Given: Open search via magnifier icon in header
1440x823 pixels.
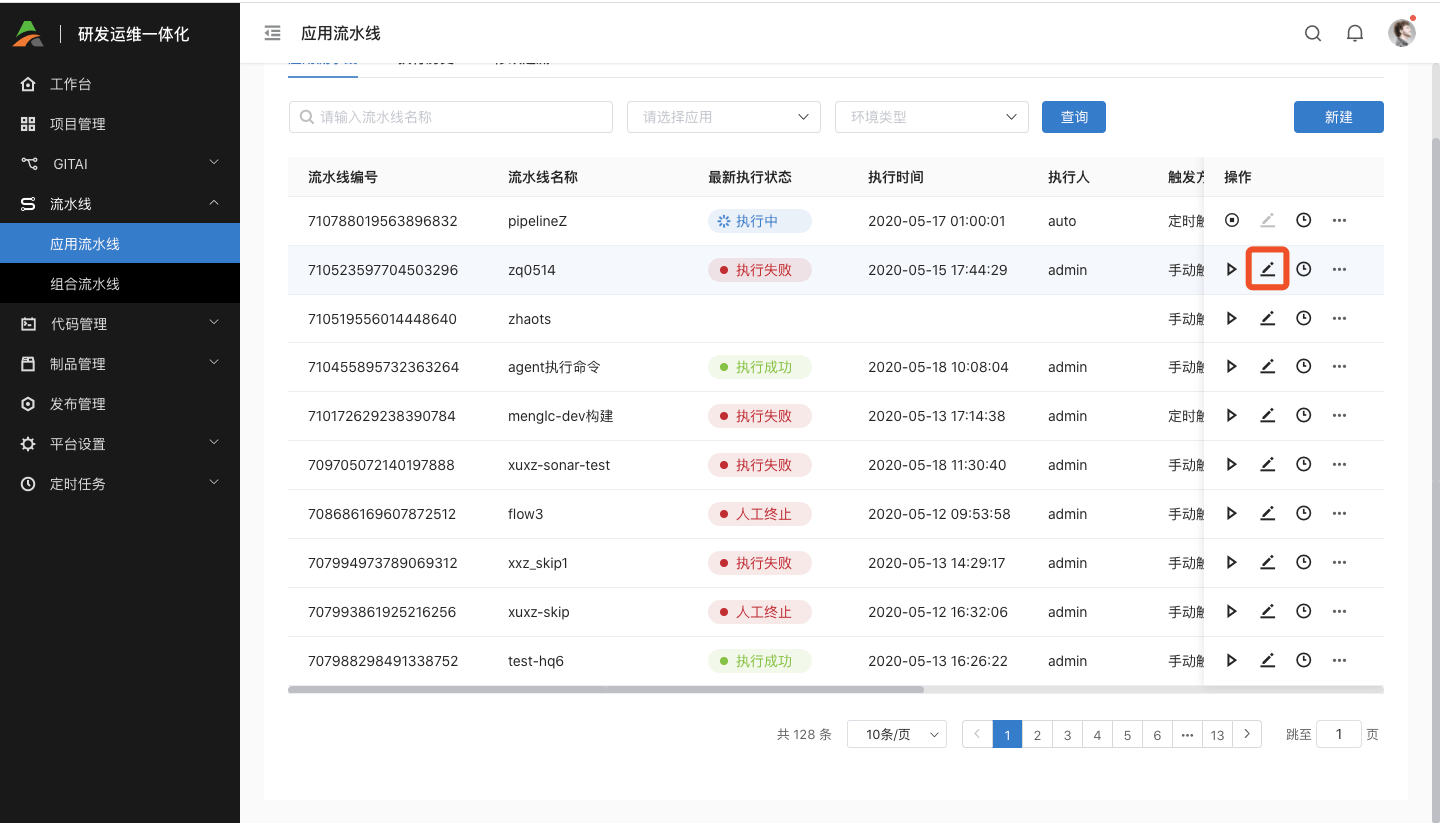Looking at the screenshot, I should point(1313,33).
